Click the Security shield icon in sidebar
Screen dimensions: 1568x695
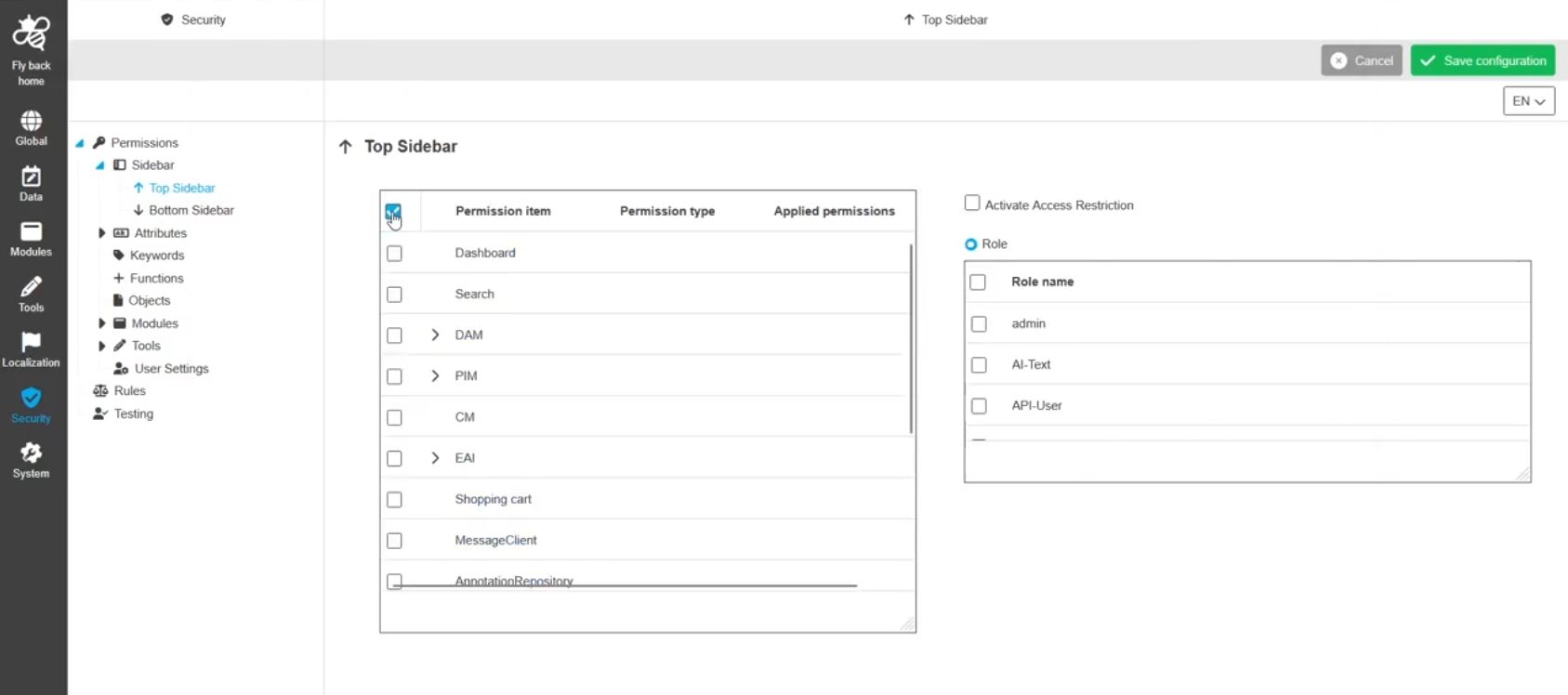(x=31, y=399)
